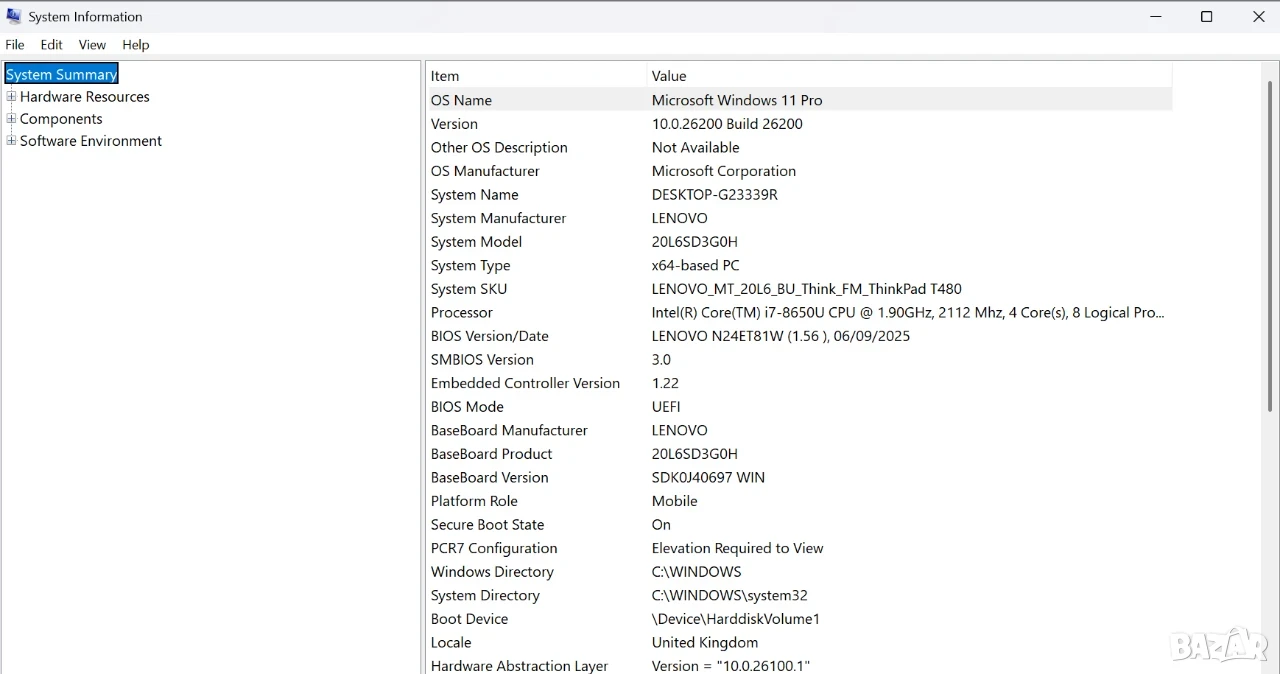Maximize the System Information window
The width and height of the screenshot is (1280, 674).
tap(1207, 16)
